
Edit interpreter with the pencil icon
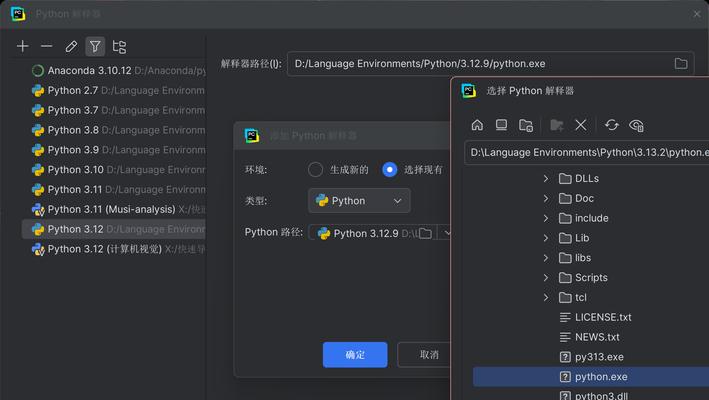pyautogui.click(x=71, y=46)
